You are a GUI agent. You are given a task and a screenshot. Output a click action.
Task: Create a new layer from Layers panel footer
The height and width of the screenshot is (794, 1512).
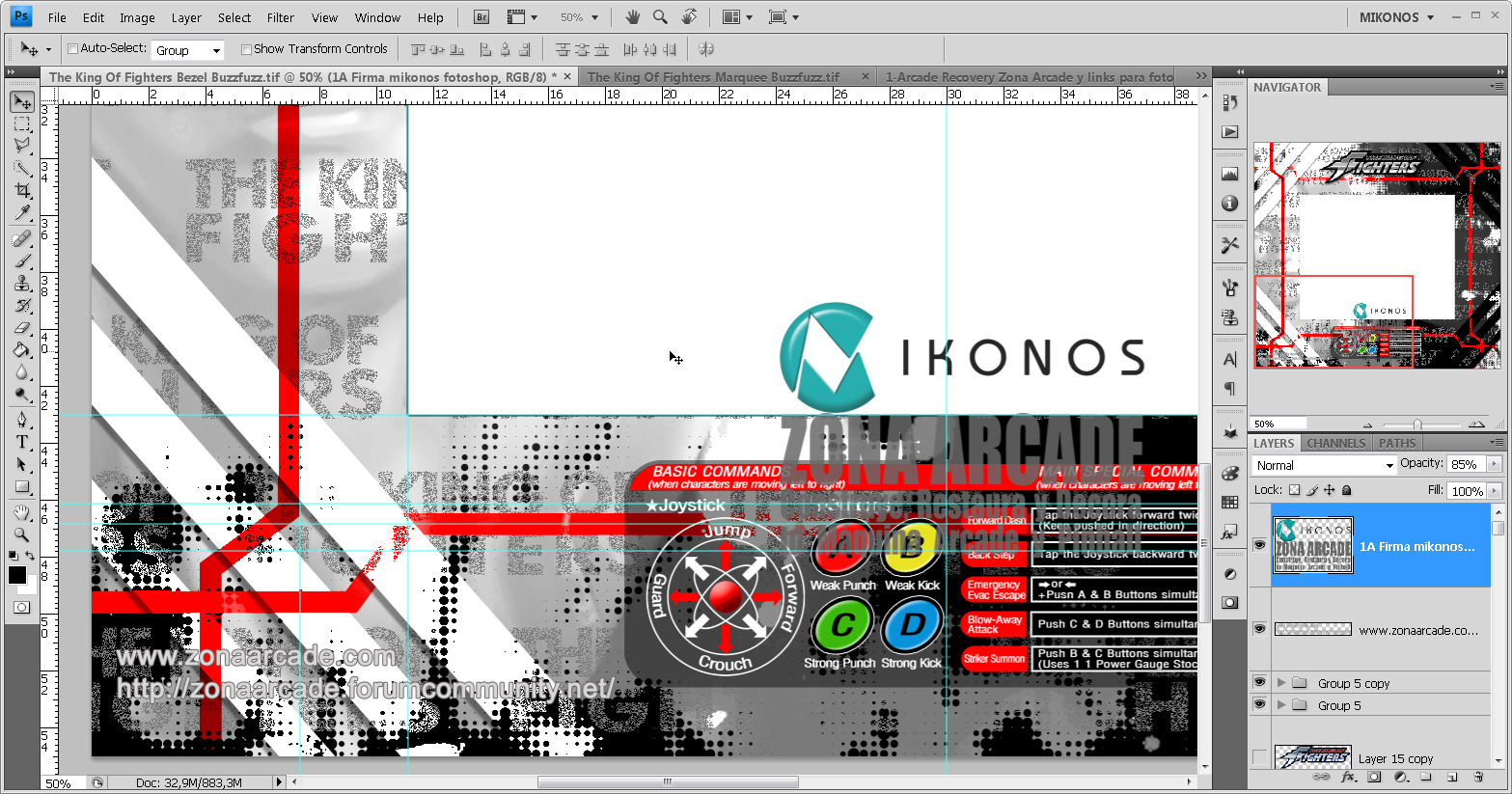[1452, 777]
